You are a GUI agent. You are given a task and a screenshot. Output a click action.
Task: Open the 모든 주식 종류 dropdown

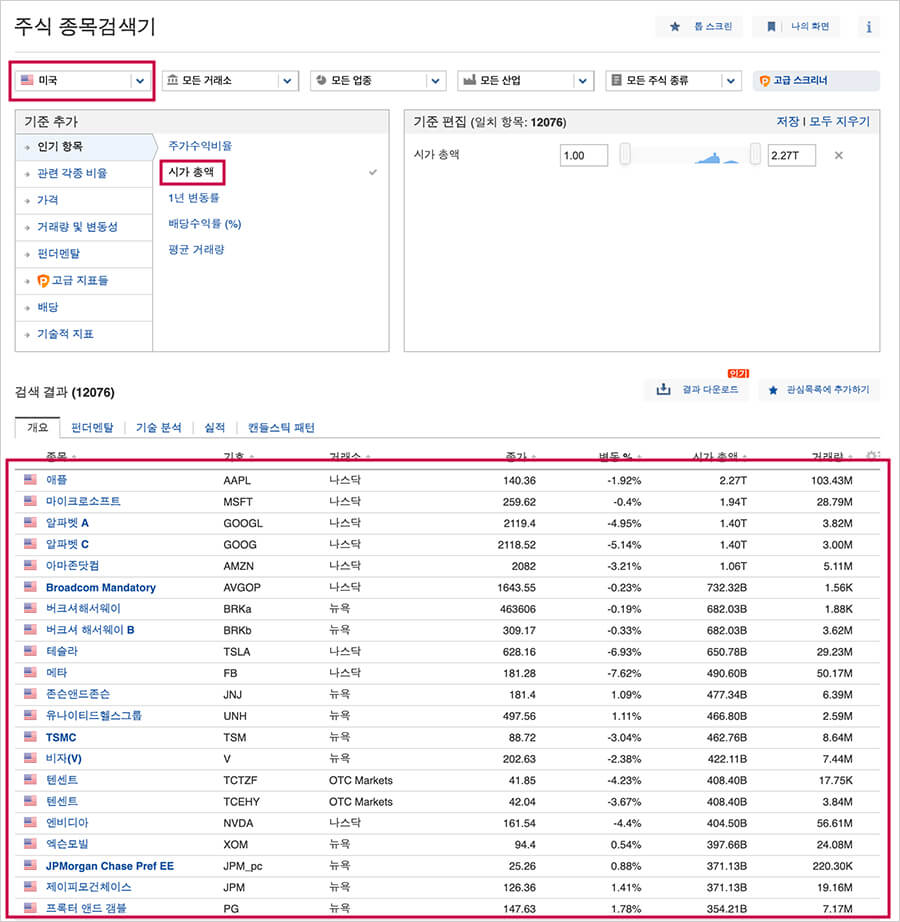pyautogui.click(x=673, y=81)
